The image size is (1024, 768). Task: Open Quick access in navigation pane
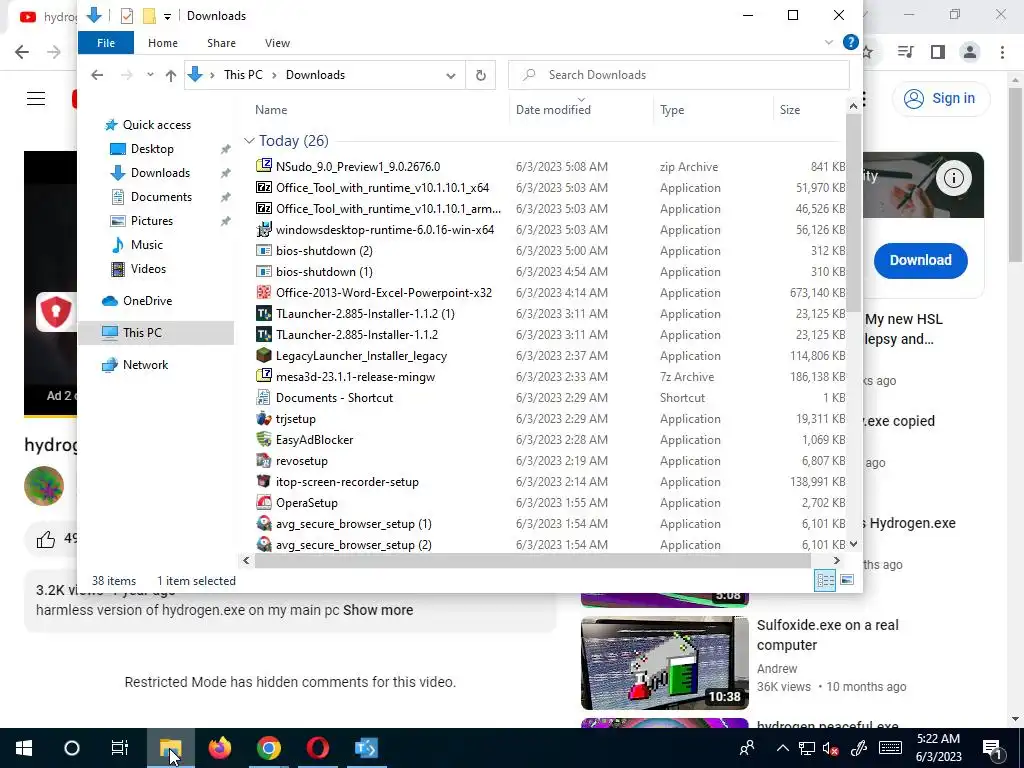click(x=157, y=125)
